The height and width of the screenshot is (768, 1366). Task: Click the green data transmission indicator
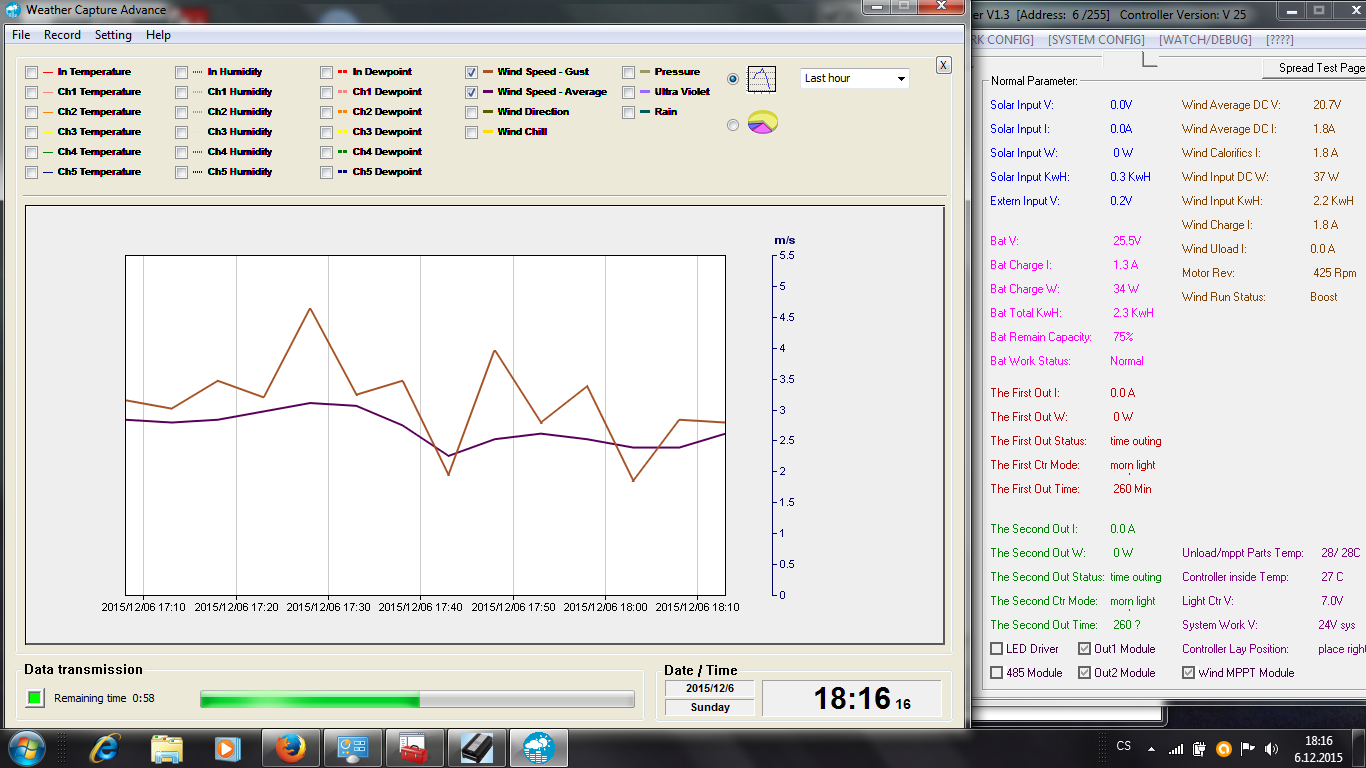coord(35,698)
